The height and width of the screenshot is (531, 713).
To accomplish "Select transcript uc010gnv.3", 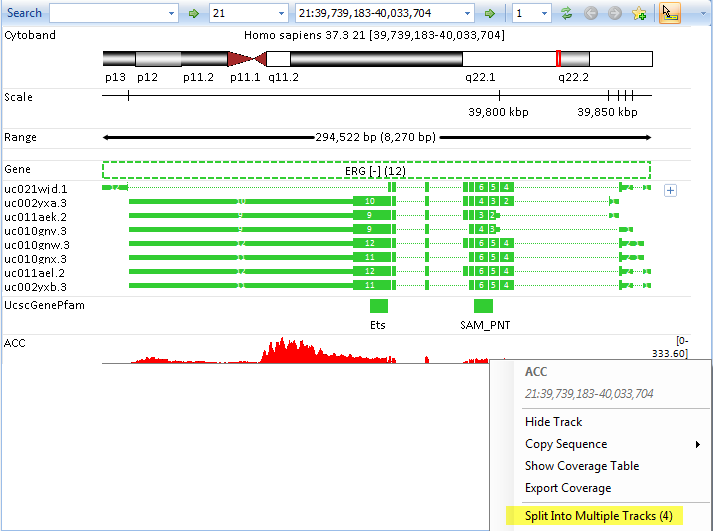I will pos(35,231).
